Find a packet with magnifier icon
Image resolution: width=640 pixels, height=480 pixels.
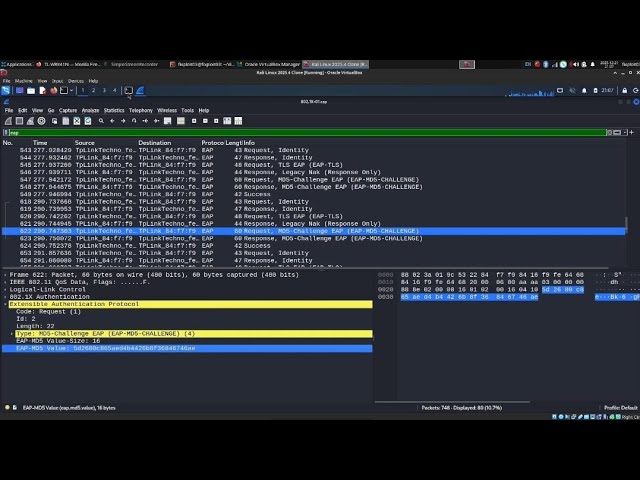101,121
